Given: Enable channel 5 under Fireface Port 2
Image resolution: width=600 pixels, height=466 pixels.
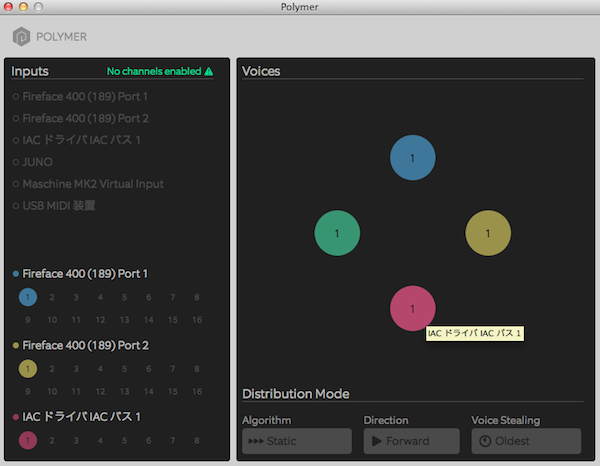Looking at the screenshot, I should [x=124, y=369].
